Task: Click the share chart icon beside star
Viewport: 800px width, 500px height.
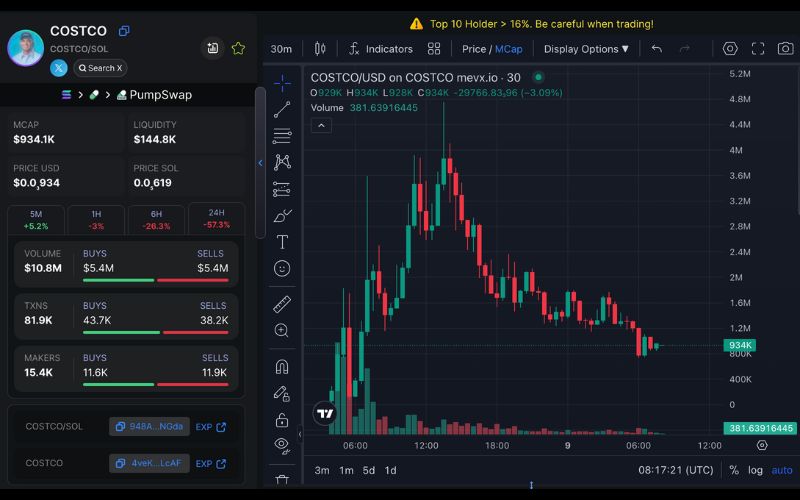Action: pyautogui.click(x=213, y=48)
